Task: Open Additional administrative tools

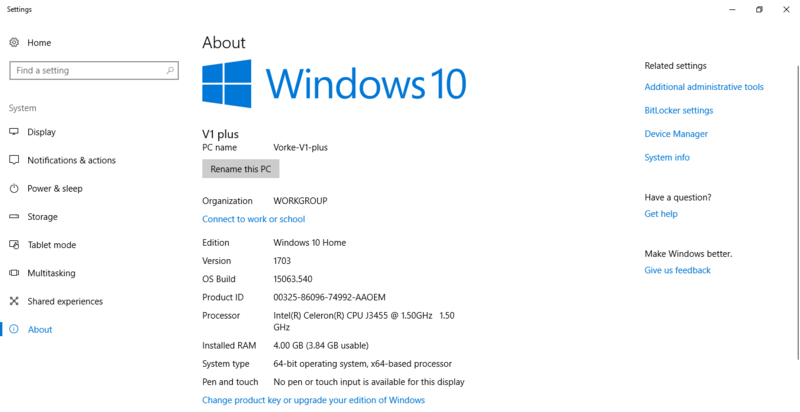Action: [704, 87]
